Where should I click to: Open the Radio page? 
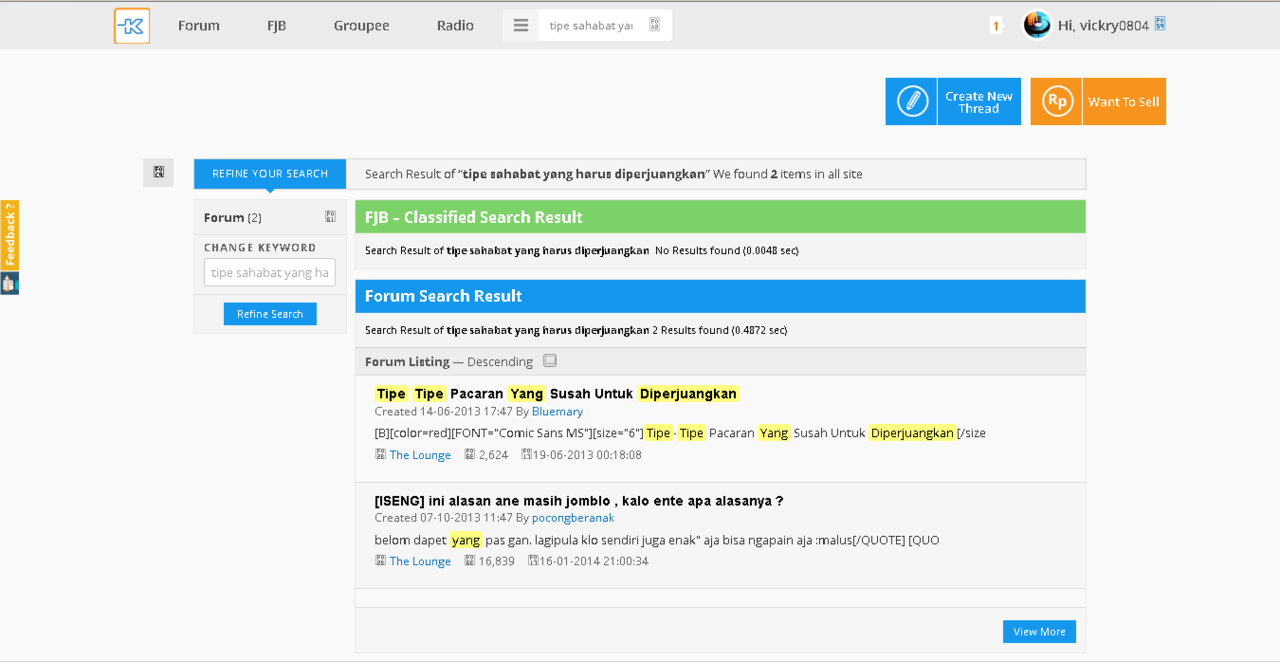point(455,25)
